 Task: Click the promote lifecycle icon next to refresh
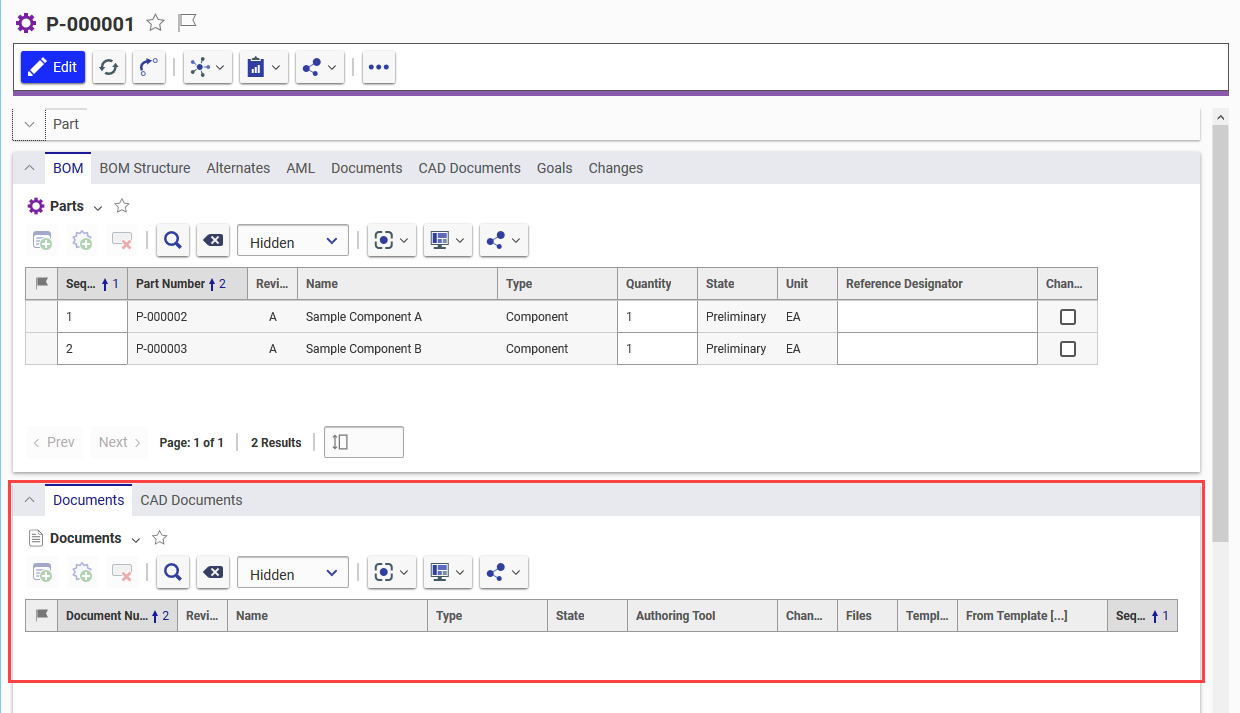point(149,67)
